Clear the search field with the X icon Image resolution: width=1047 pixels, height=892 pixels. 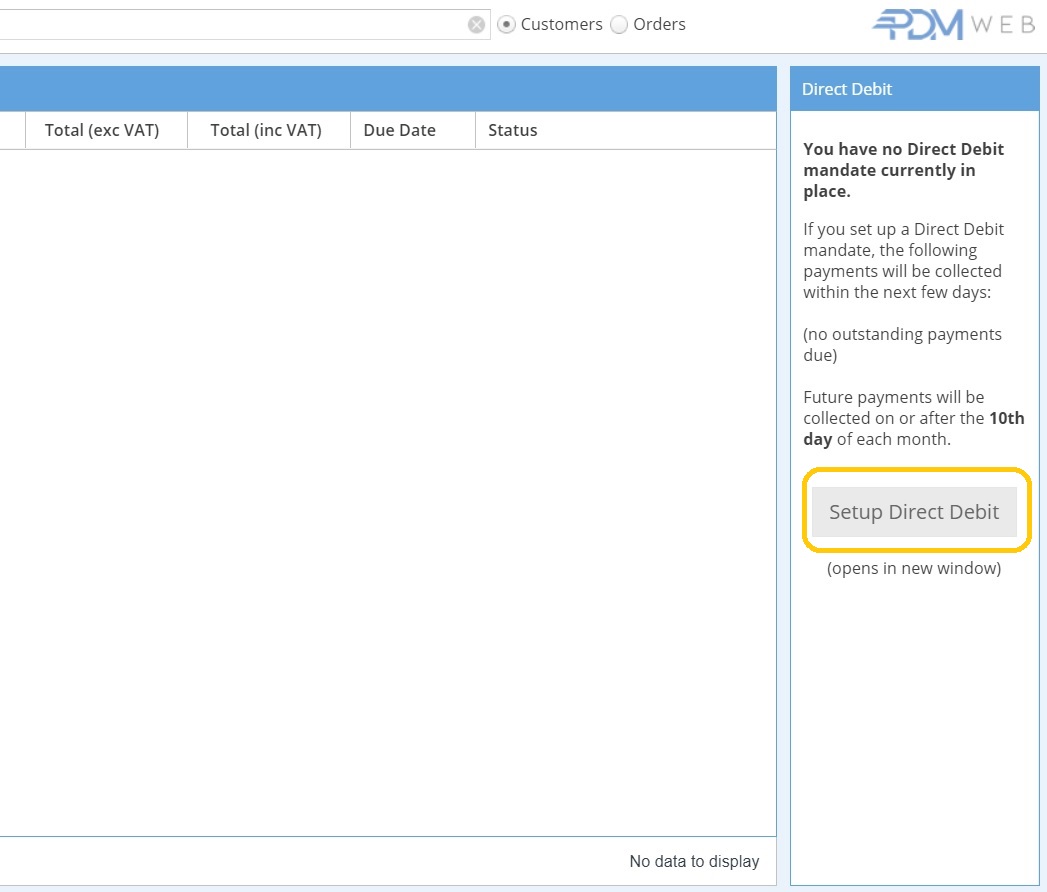tap(477, 25)
